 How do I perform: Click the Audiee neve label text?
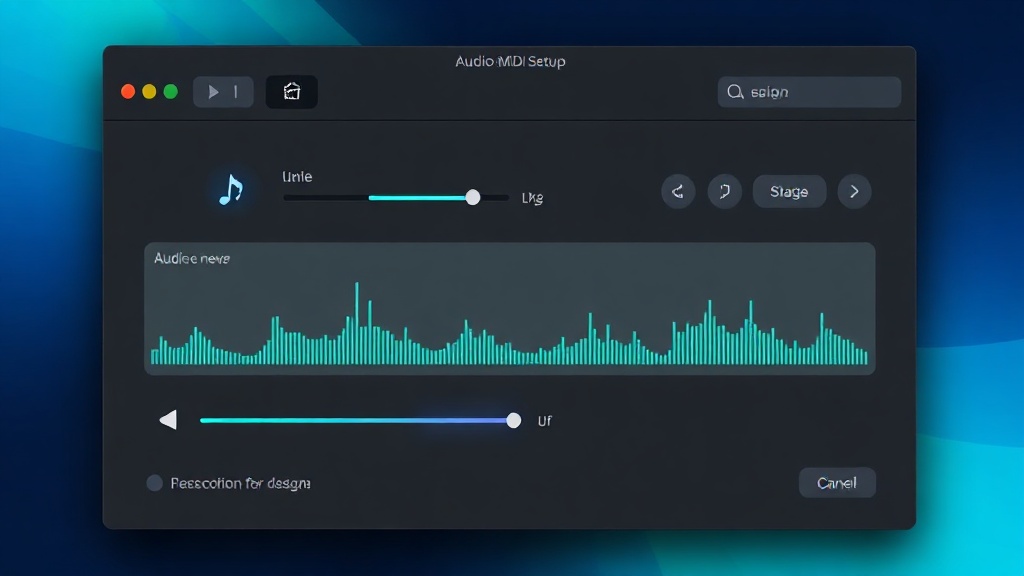click(192, 259)
